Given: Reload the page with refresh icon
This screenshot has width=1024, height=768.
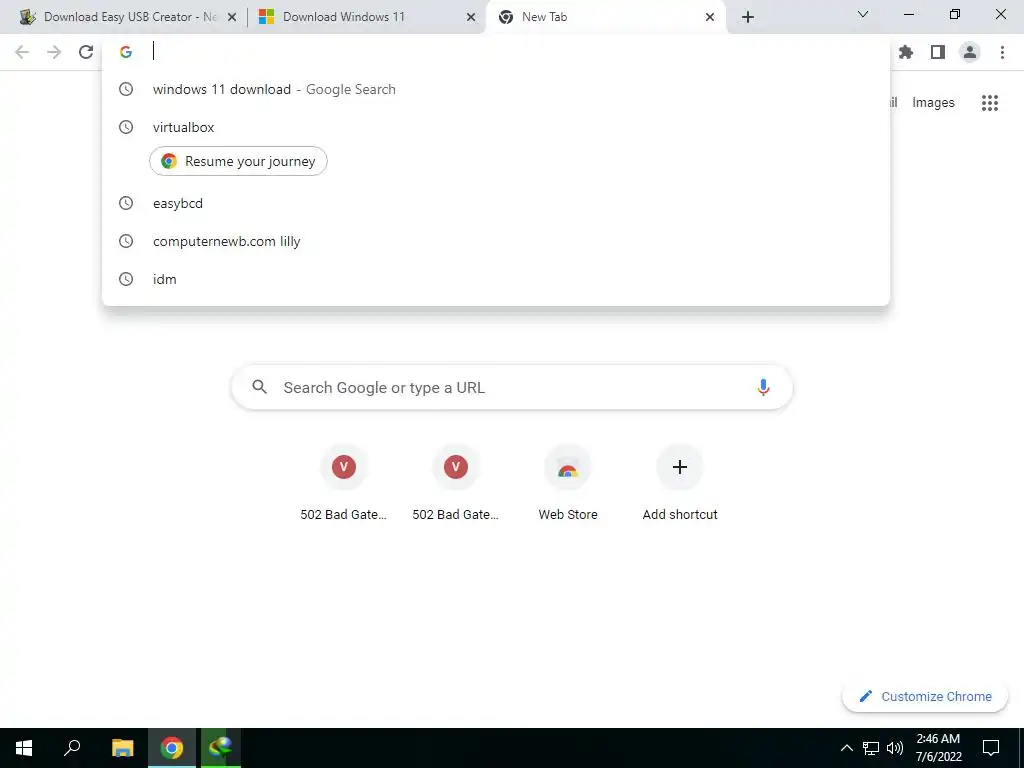Looking at the screenshot, I should 86,52.
